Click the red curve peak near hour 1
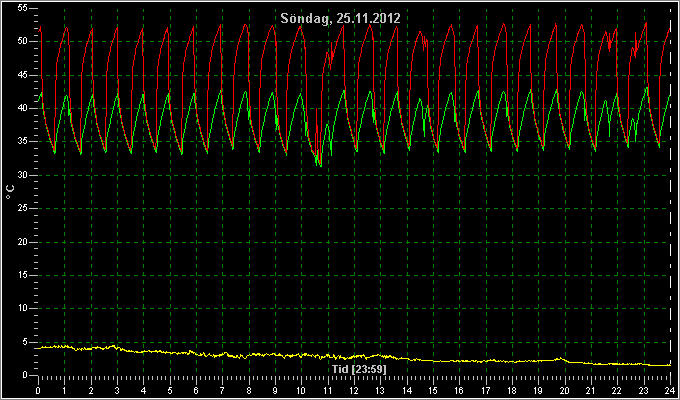The height and width of the screenshot is (400, 680). coord(66,28)
